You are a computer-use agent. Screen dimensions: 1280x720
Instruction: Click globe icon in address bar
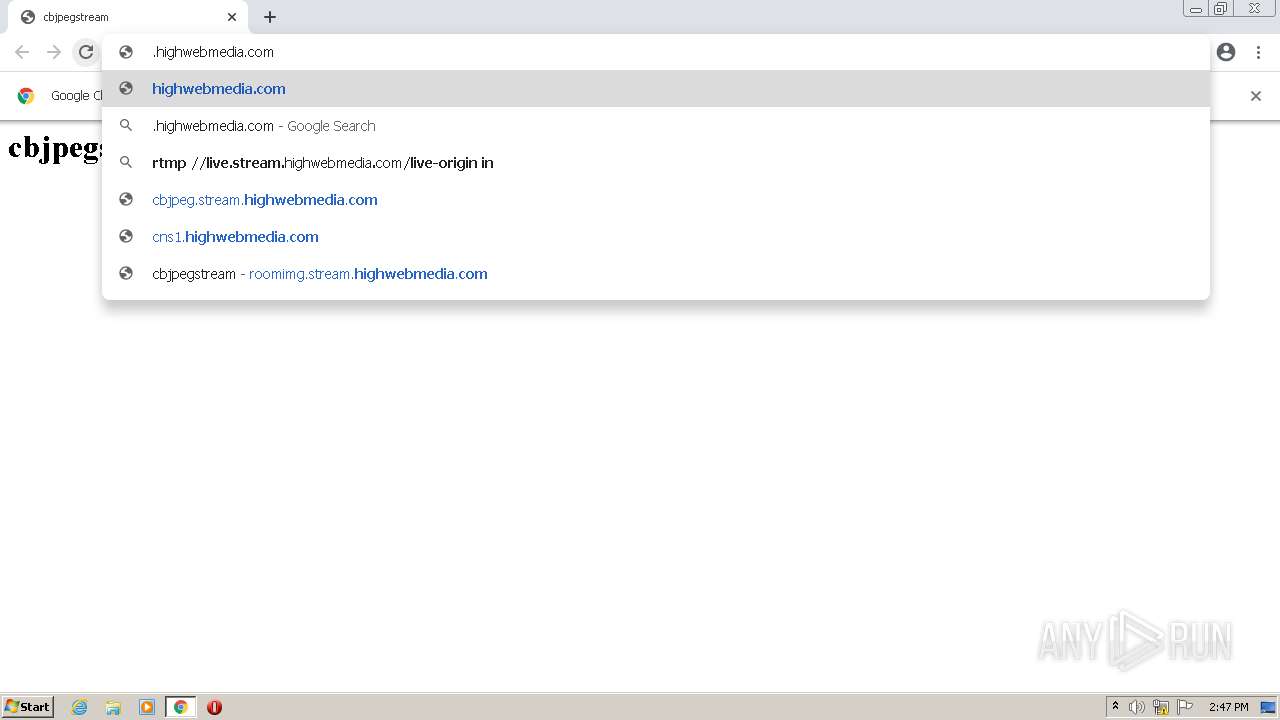(x=126, y=52)
